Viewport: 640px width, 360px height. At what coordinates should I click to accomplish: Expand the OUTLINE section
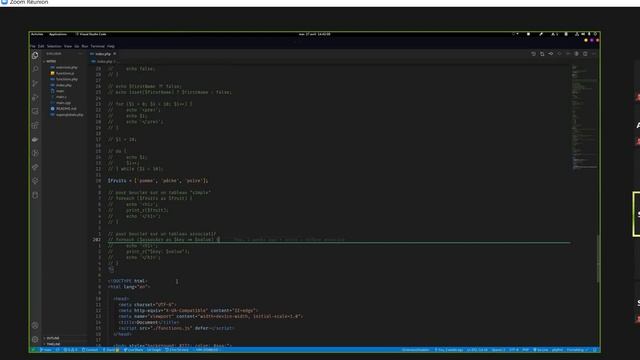[53, 338]
